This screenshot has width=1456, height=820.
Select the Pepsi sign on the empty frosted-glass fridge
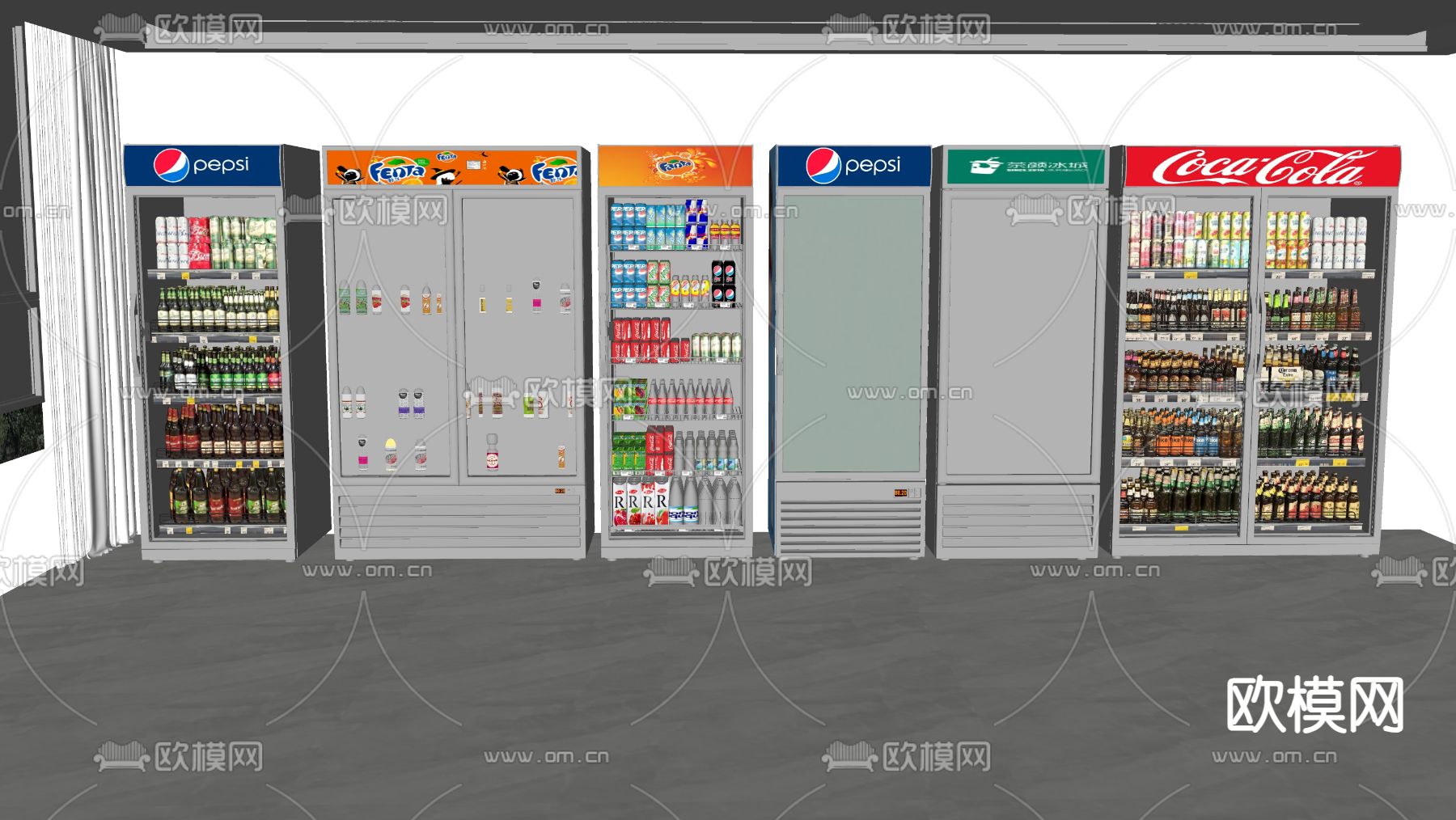click(x=853, y=165)
